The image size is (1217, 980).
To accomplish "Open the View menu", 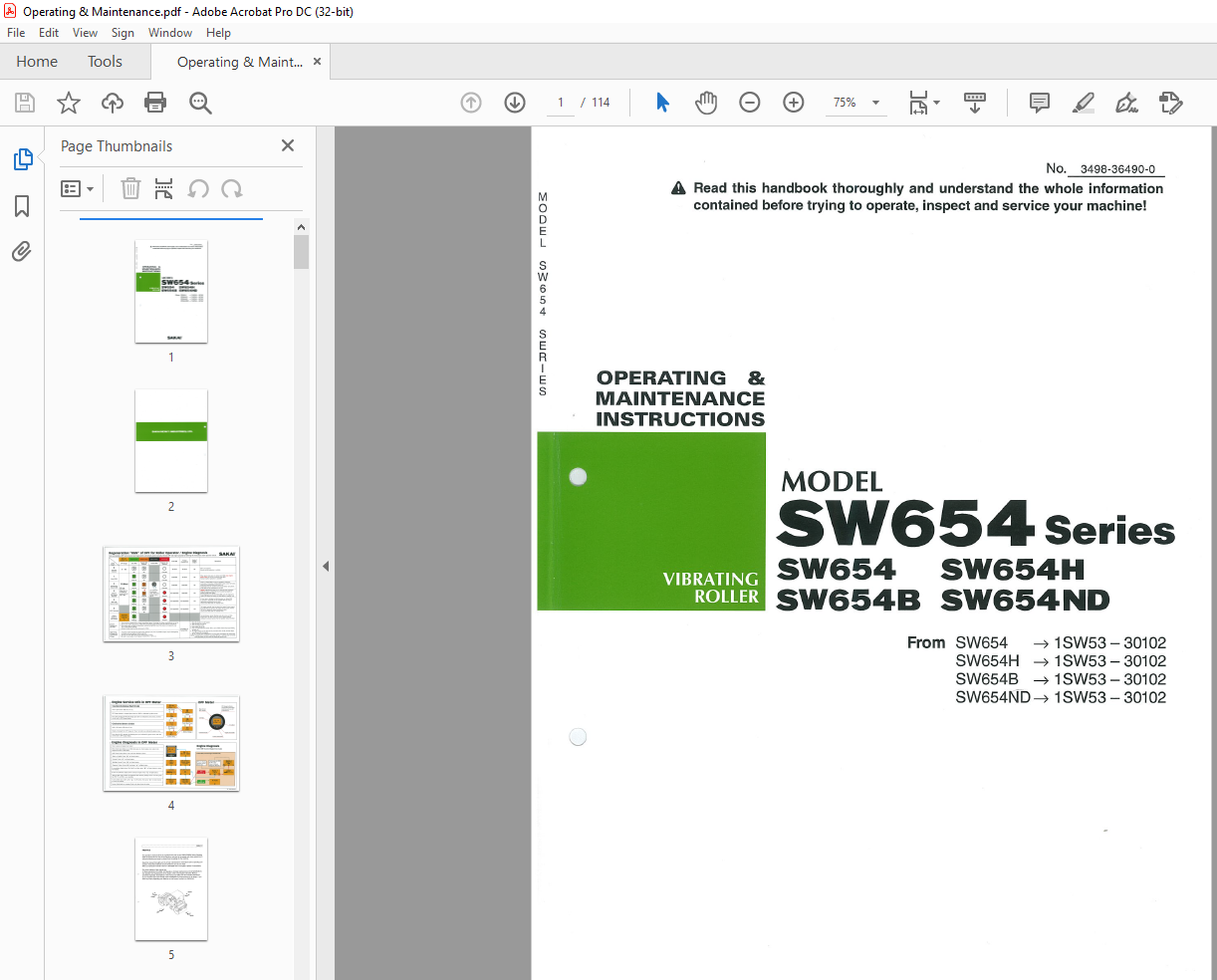I will 85,33.
